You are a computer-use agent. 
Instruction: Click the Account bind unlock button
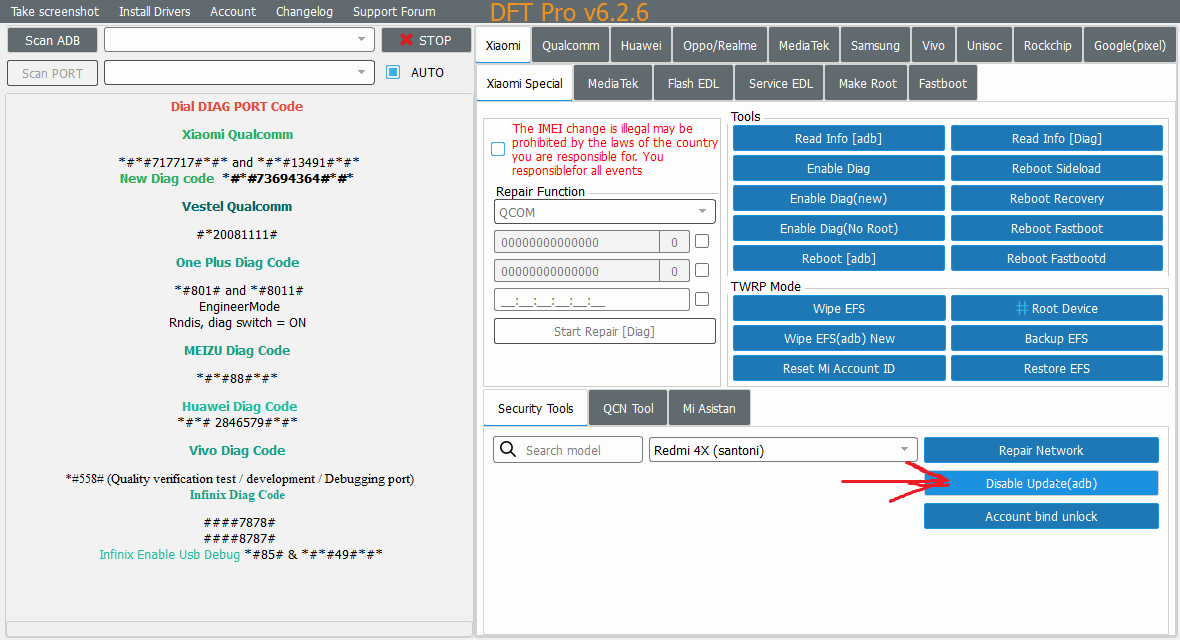(1041, 516)
